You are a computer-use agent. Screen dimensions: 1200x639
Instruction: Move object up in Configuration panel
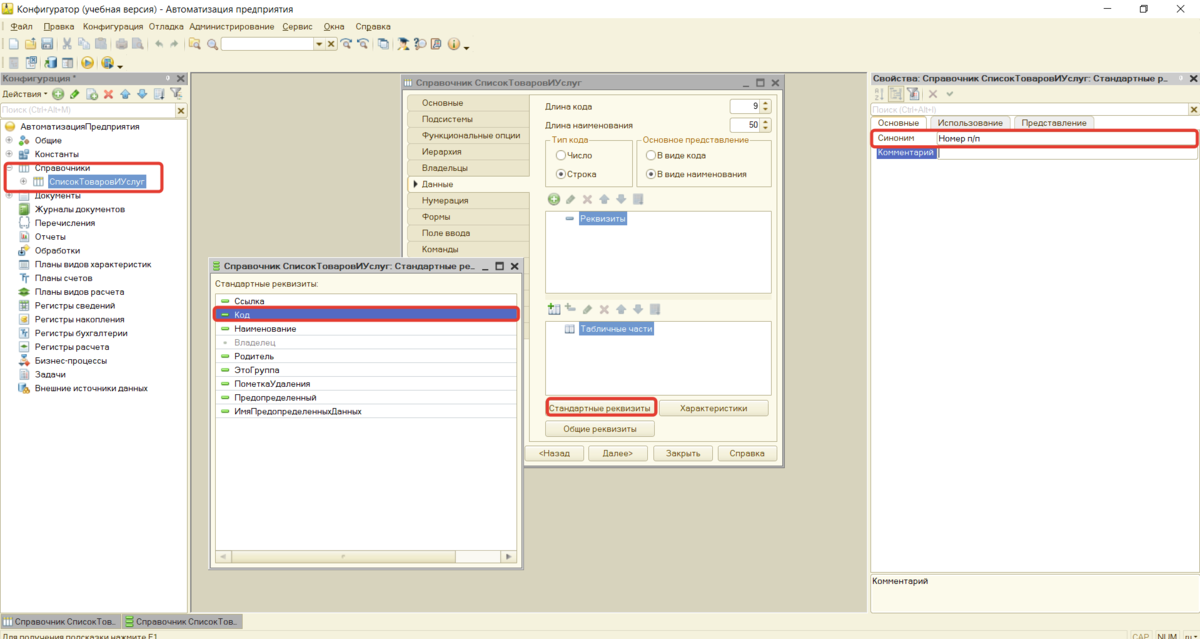(x=125, y=94)
